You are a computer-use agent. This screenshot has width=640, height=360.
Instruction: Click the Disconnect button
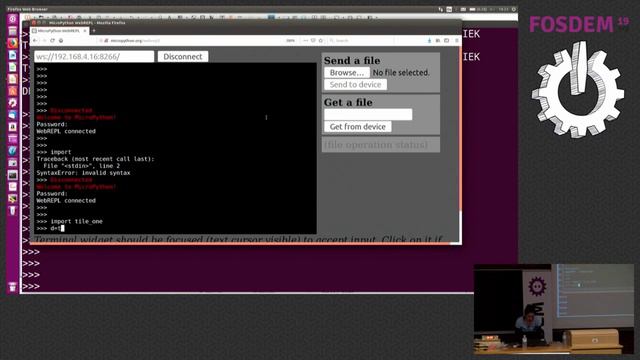pos(183,56)
